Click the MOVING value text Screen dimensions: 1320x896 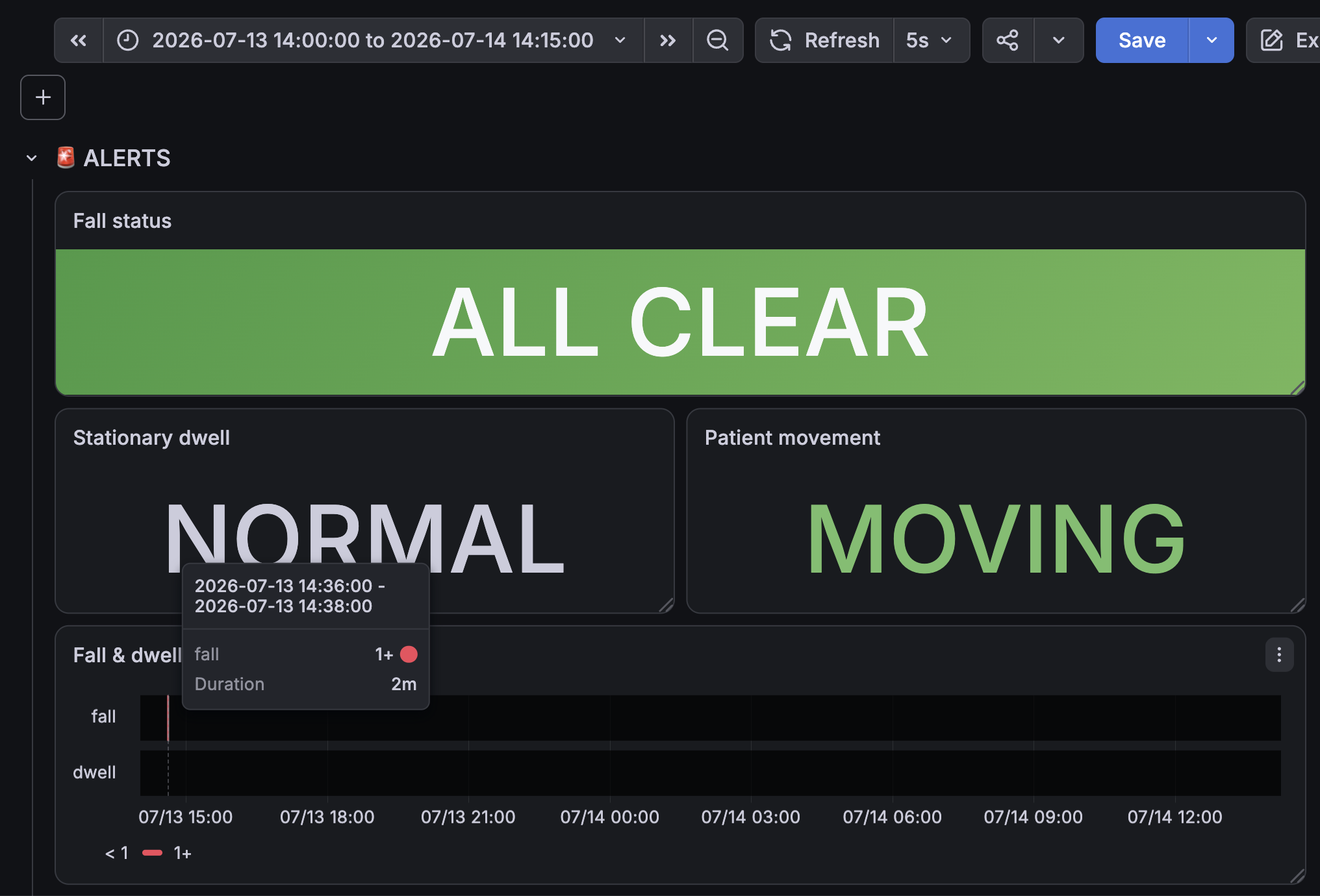tap(996, 539)
